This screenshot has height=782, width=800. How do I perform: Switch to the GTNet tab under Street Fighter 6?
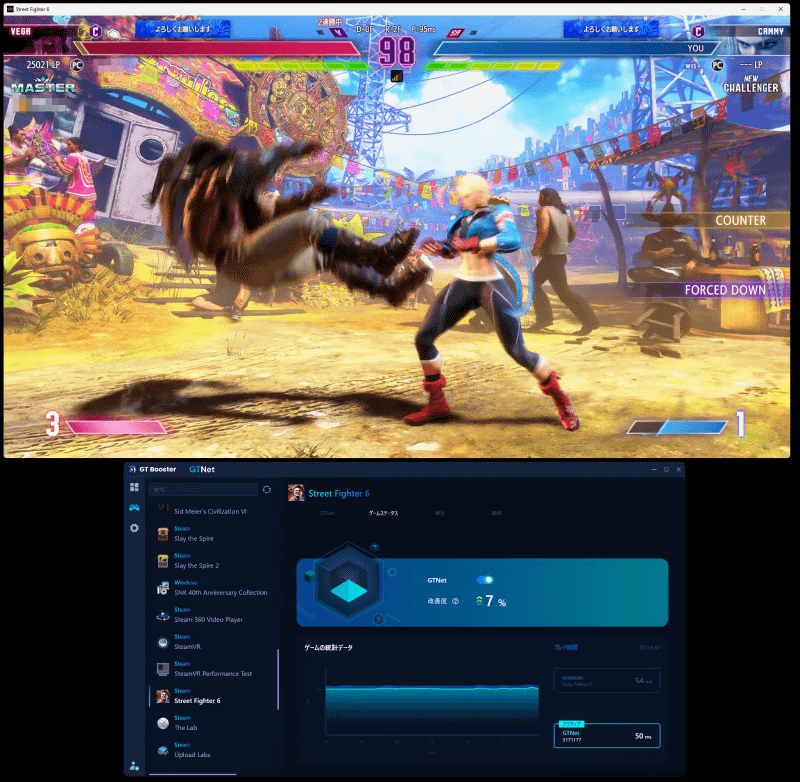[x=327, y=513]
